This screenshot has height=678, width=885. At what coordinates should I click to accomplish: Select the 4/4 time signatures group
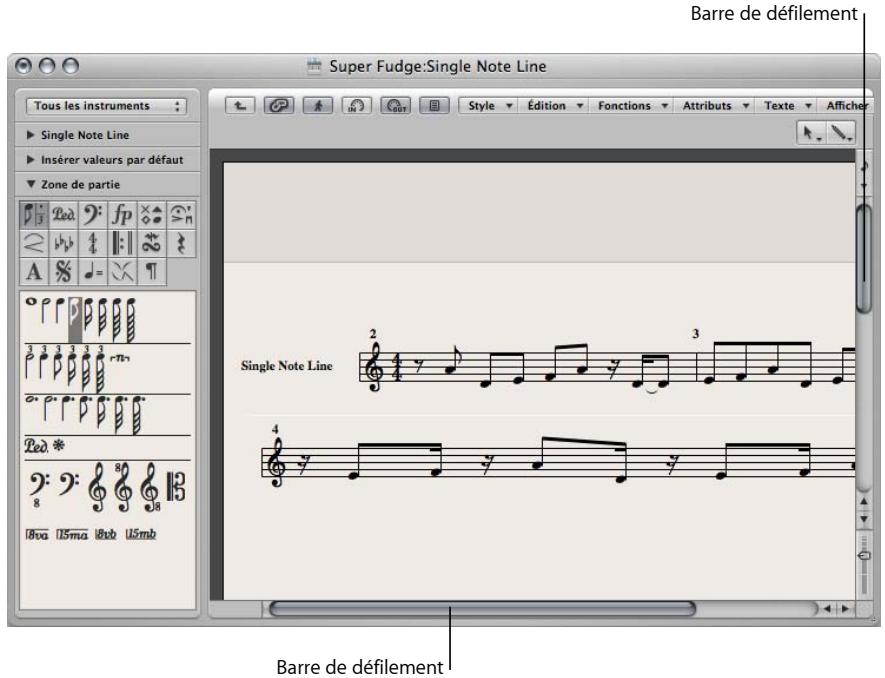coord(93,243)
